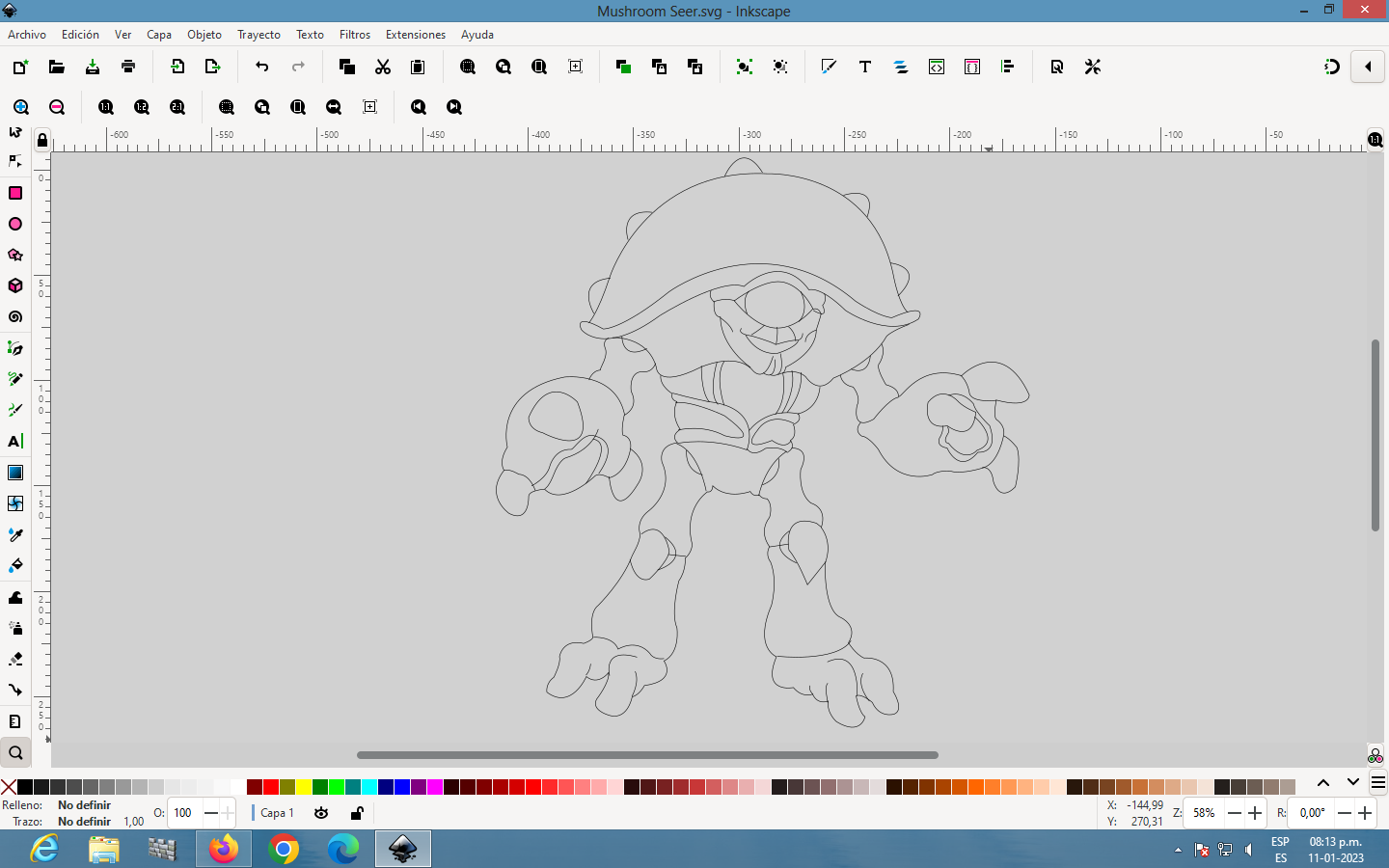Open the Archivo menu
1389x868 pixels.
pos(27,35)
